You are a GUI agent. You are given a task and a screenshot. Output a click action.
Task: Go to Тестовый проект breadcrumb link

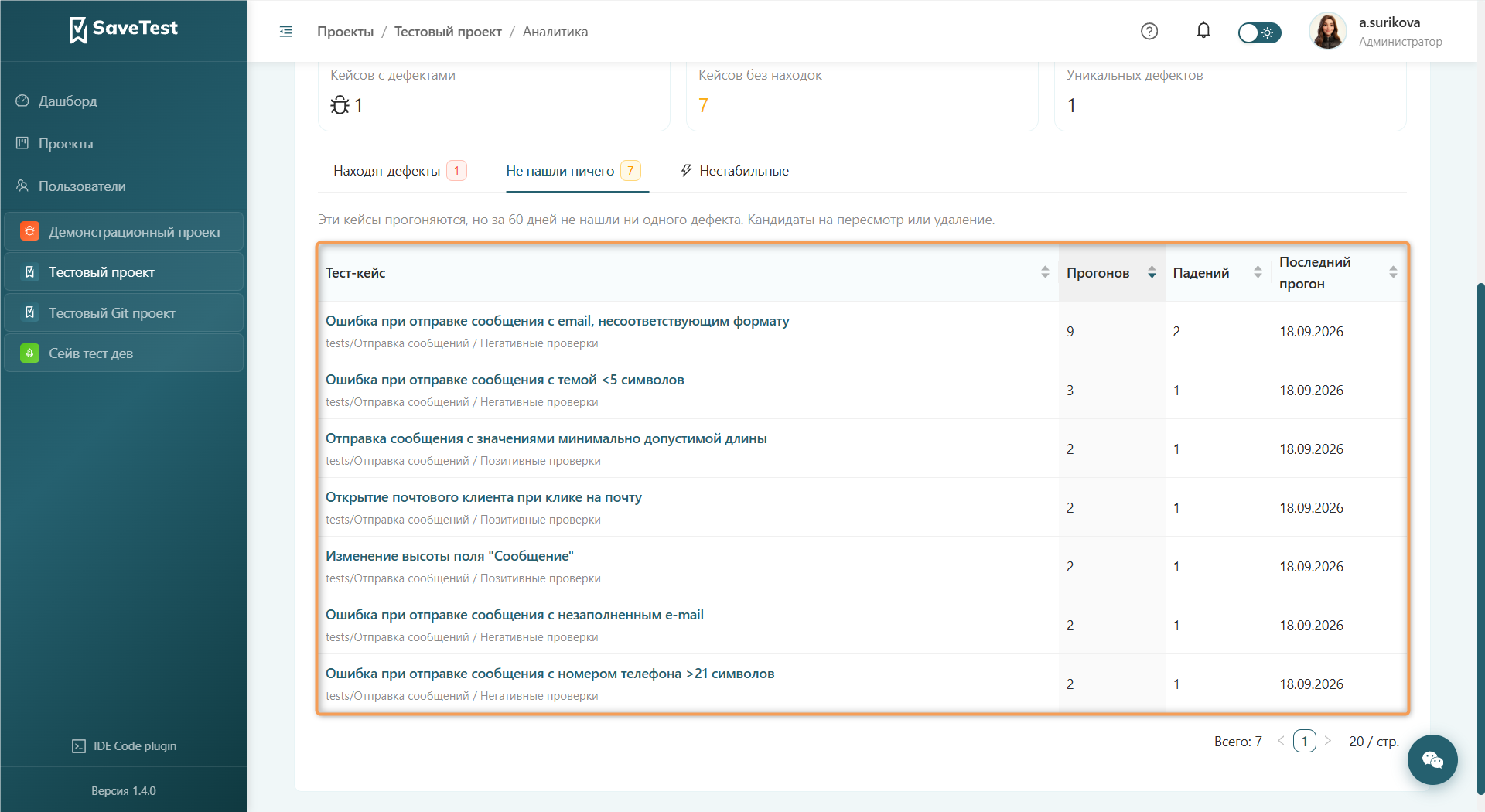tap(448, 32)
